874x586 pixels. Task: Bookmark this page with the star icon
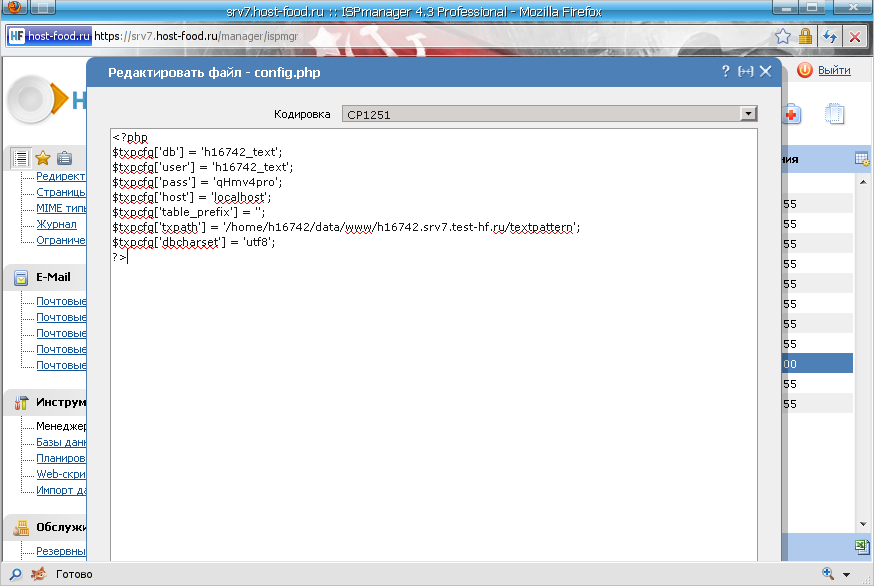pyautogui.click(x=783, y=36)
